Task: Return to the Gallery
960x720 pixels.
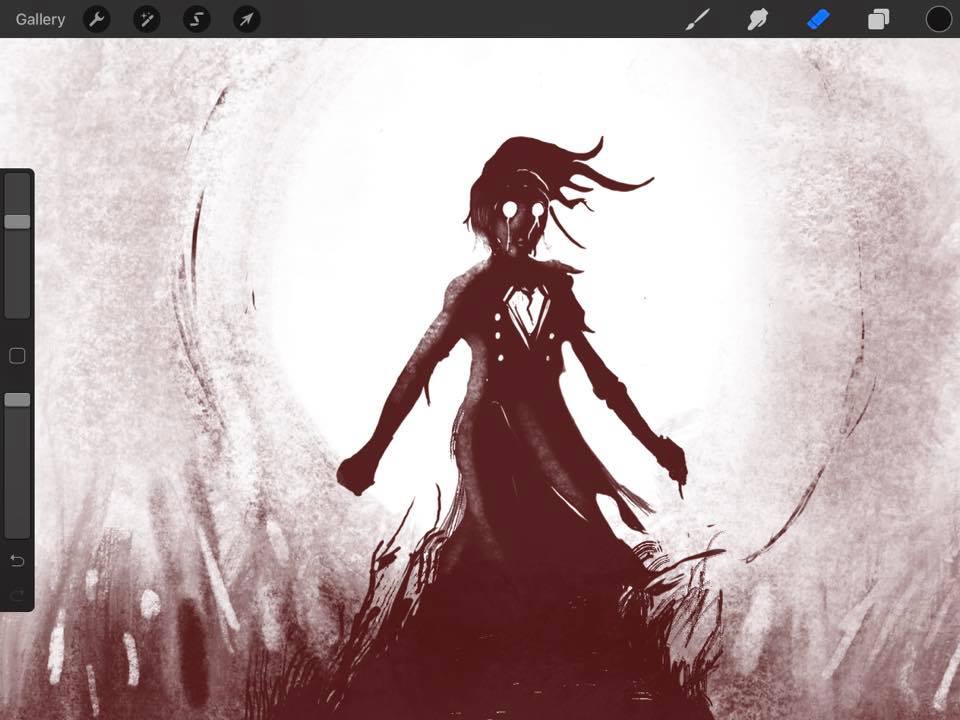Action: point(40,20)
